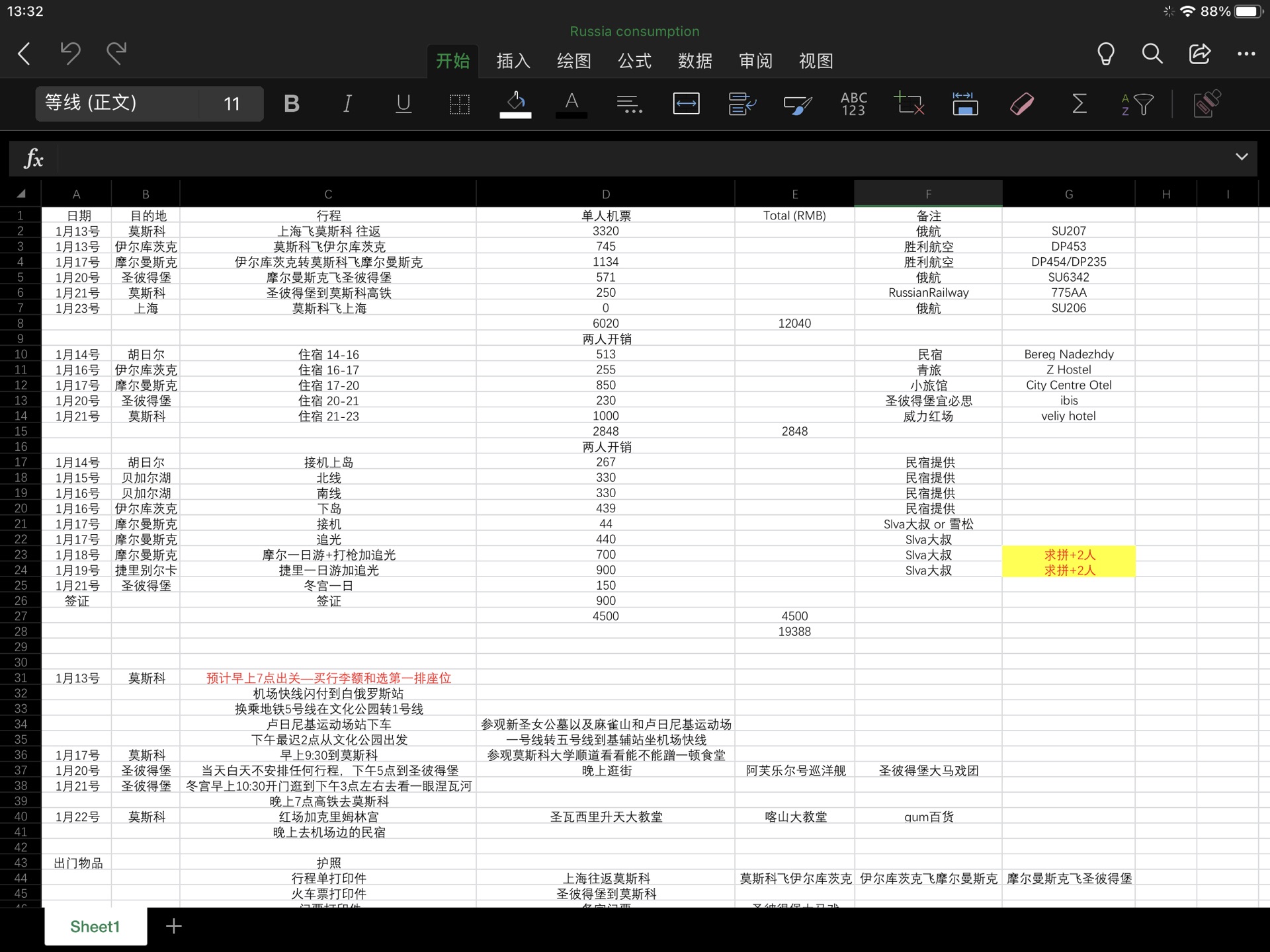Open text alignment options

pyautogui.click(x=628, y=104)
